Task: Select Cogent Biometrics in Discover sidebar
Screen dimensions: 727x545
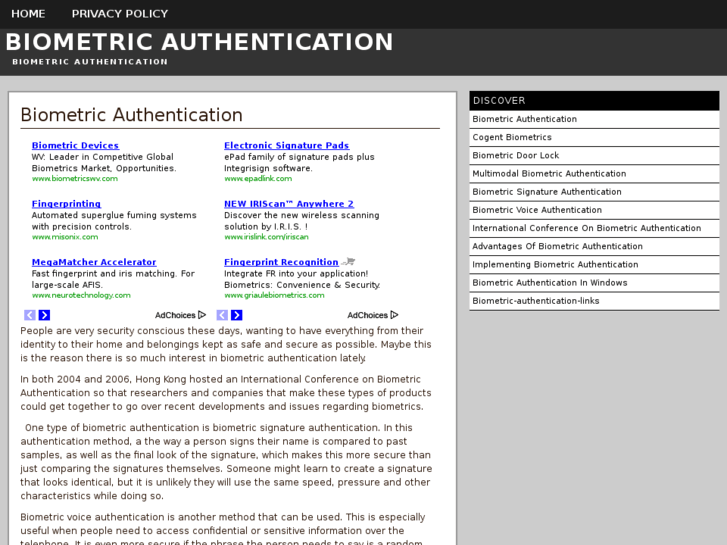Action: coord(594,137)
